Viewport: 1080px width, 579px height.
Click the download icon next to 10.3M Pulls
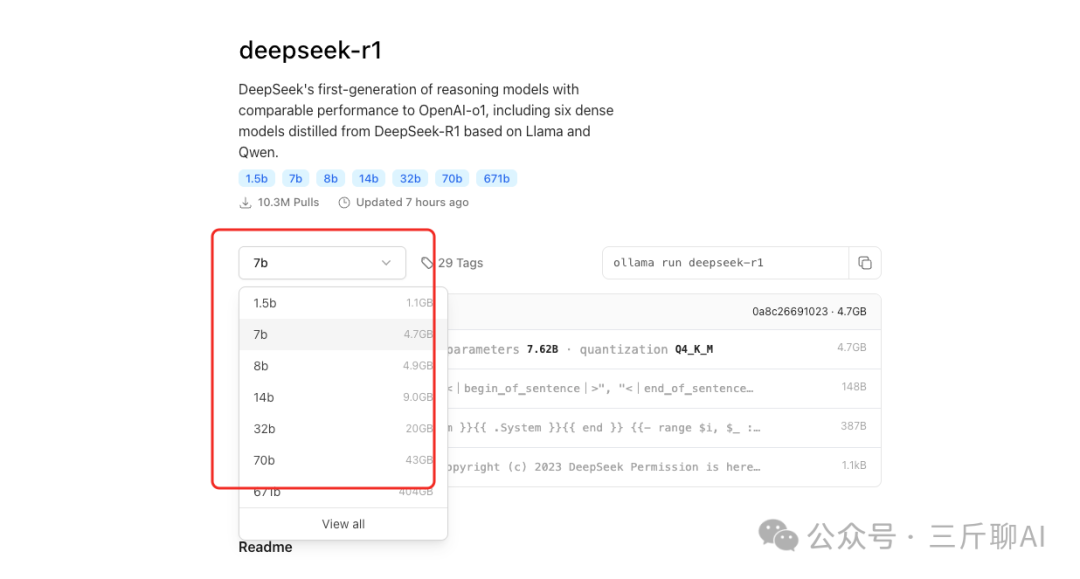pyautogui.click(x=245, y=202)
